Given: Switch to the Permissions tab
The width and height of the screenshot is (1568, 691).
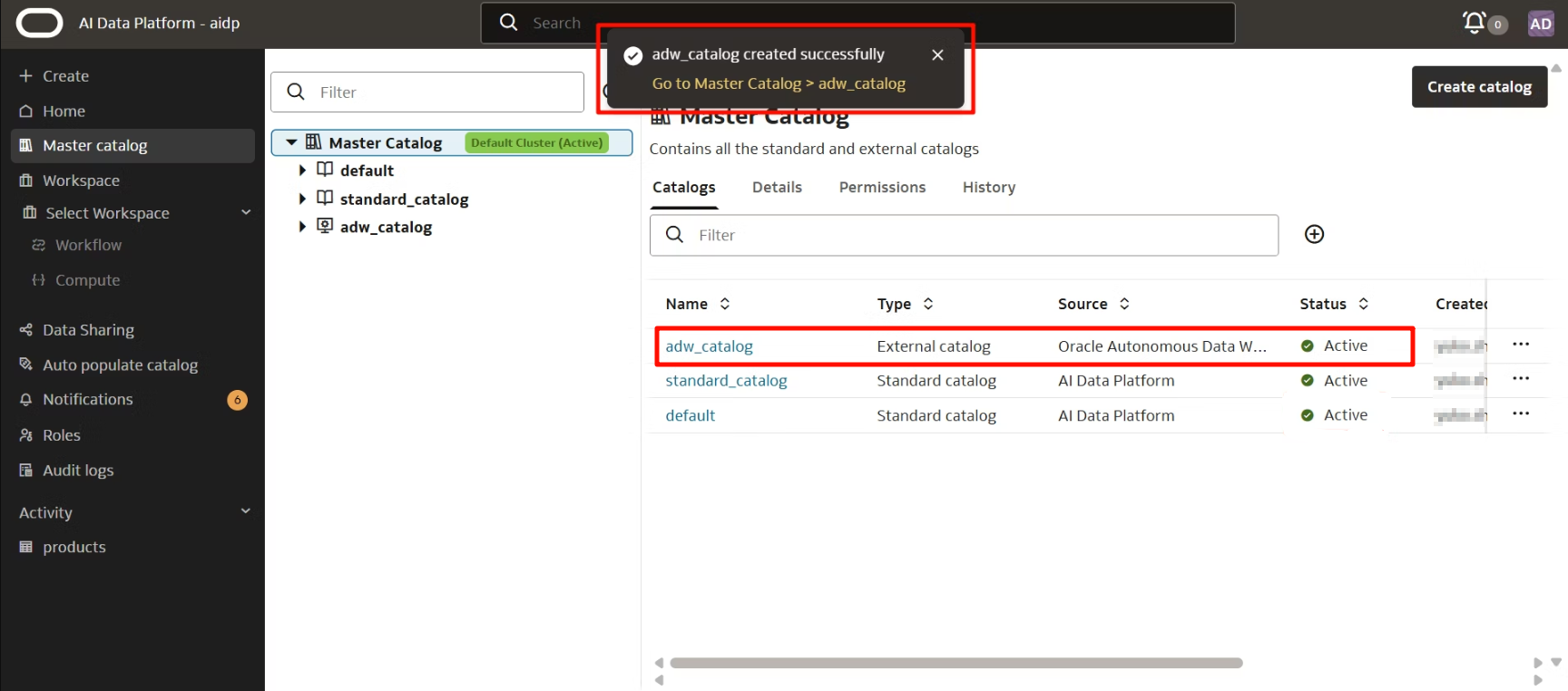Looking at the screenshot, I should [882, 188].
